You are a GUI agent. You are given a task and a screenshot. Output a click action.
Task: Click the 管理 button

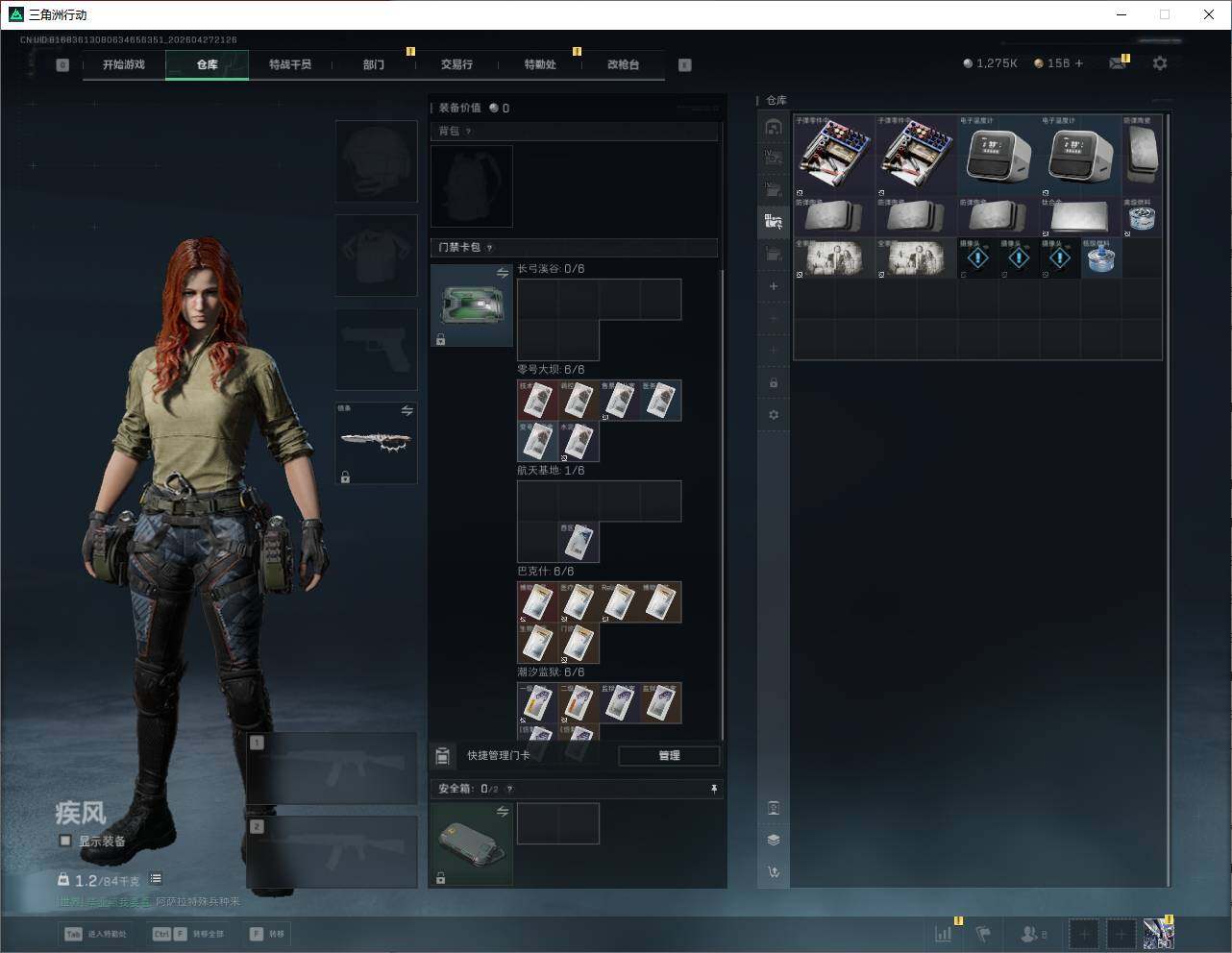pos(669,756)
